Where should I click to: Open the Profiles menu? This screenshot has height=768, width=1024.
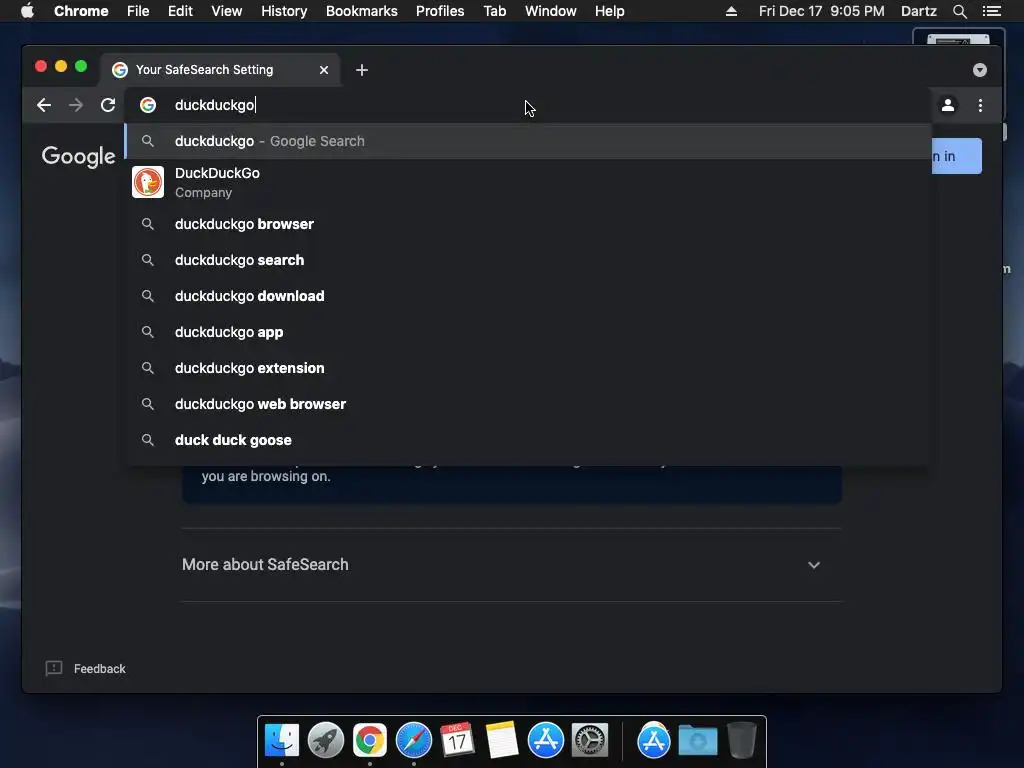[440, 11]
